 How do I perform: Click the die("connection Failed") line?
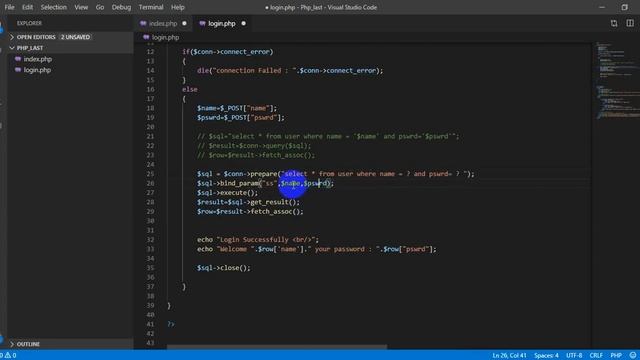coord(290,71)
